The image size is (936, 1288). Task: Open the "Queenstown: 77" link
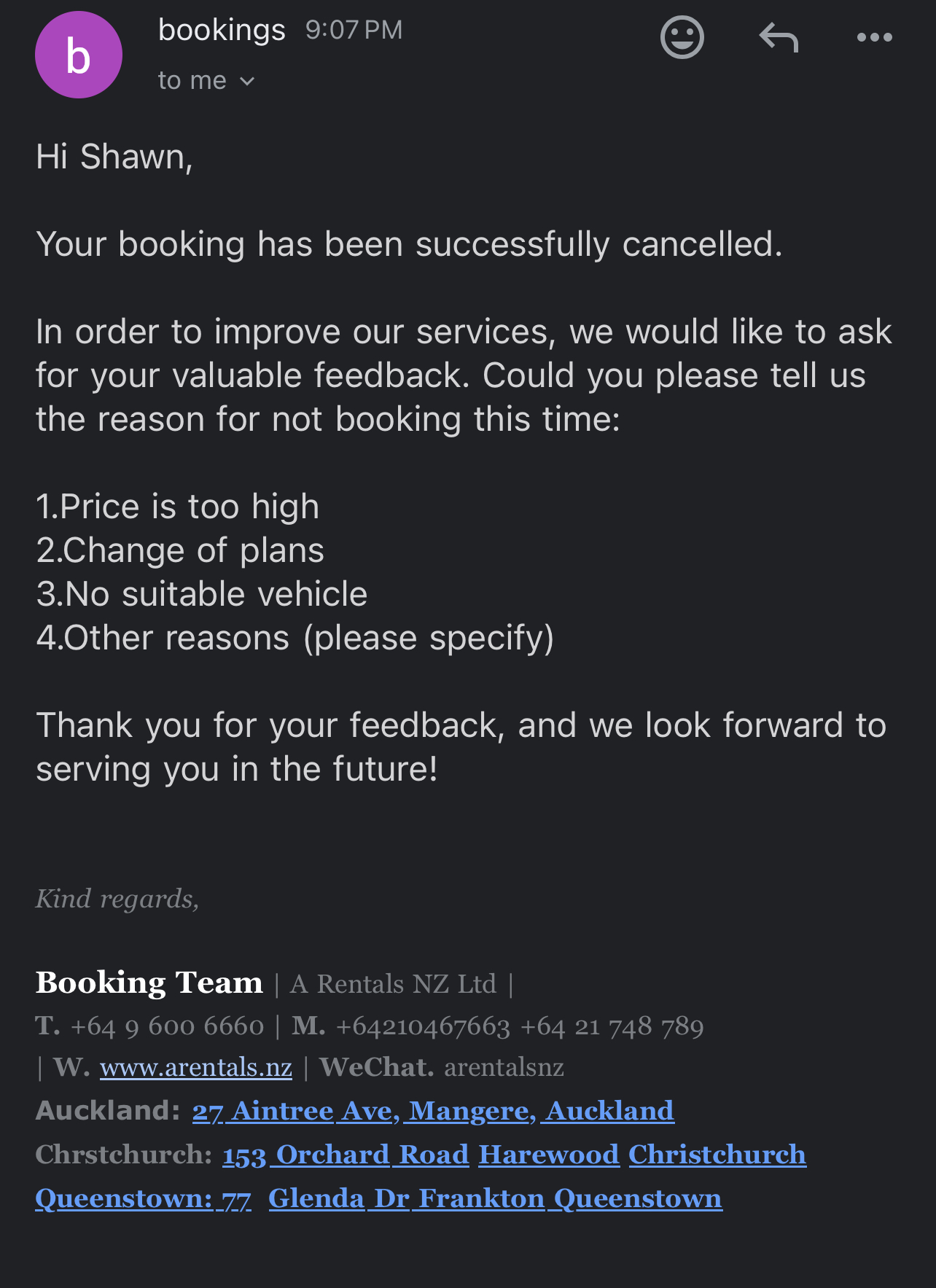pos(144,1198)
